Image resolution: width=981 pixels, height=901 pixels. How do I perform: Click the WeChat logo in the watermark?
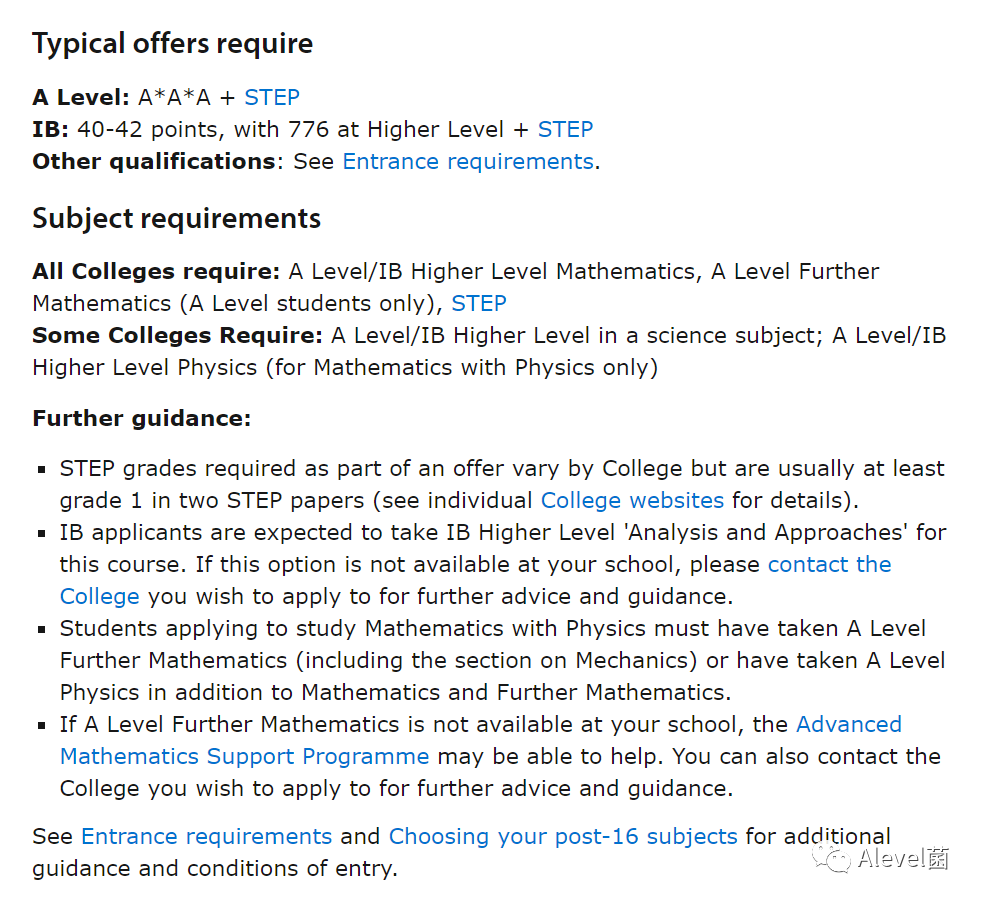pyautogui.click(x=831, y=859)
